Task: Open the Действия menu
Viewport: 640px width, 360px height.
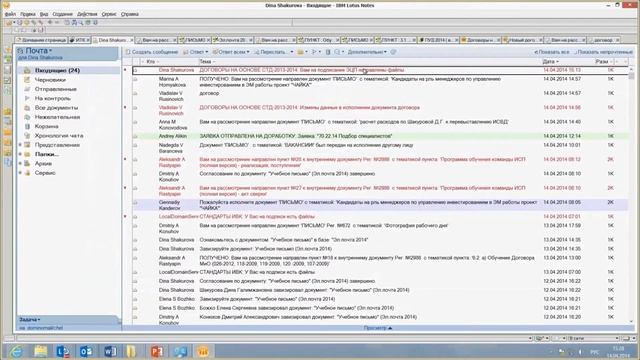Action: [x=87, y=14]
